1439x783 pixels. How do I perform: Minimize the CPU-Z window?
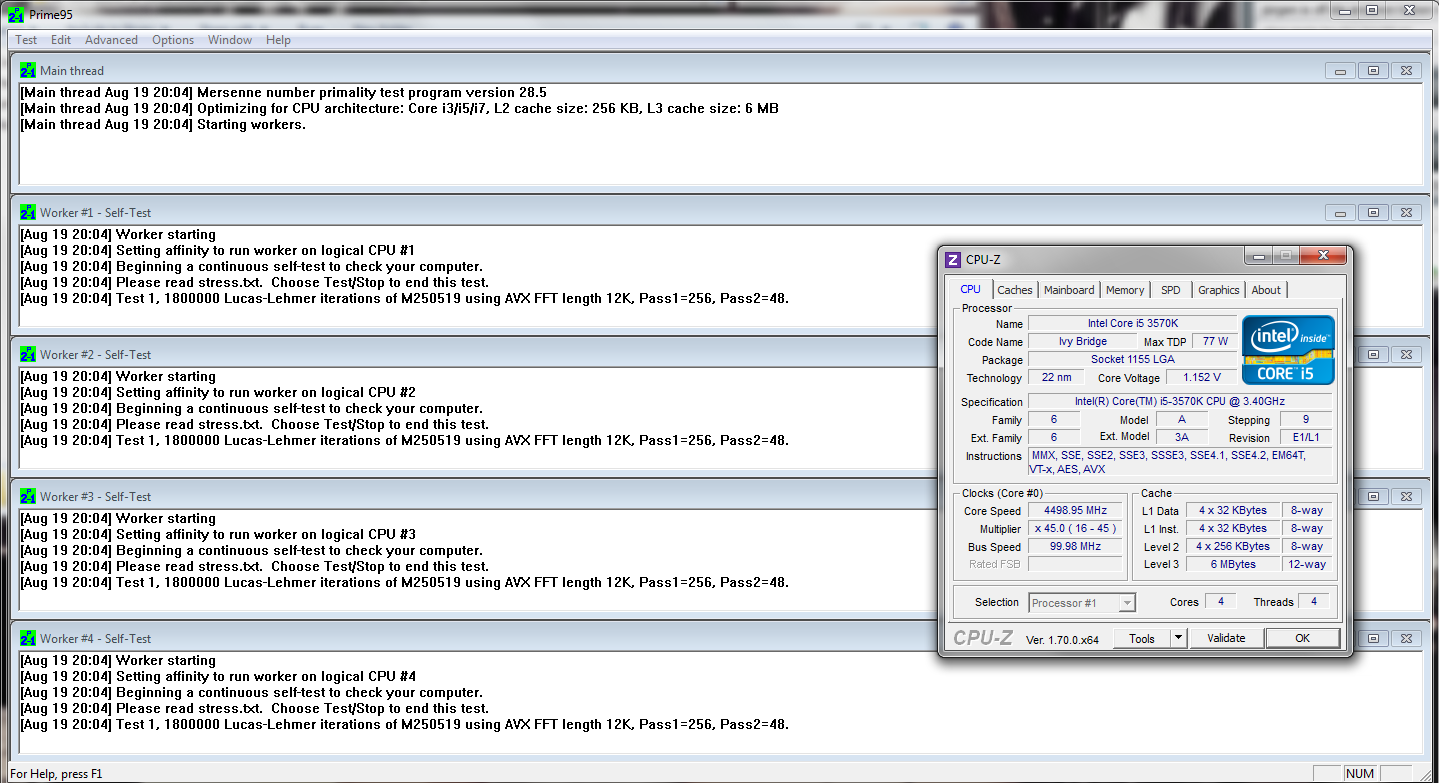(x=1258, y=255)
